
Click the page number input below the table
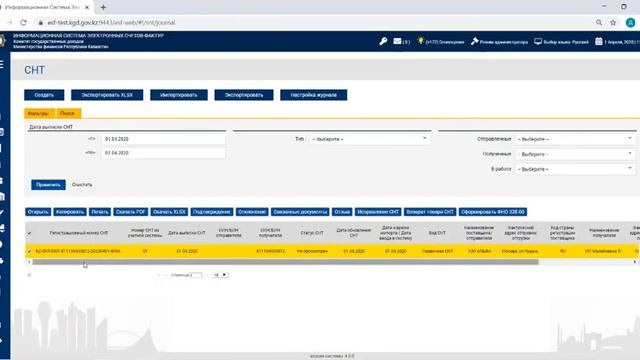(196, 275)
